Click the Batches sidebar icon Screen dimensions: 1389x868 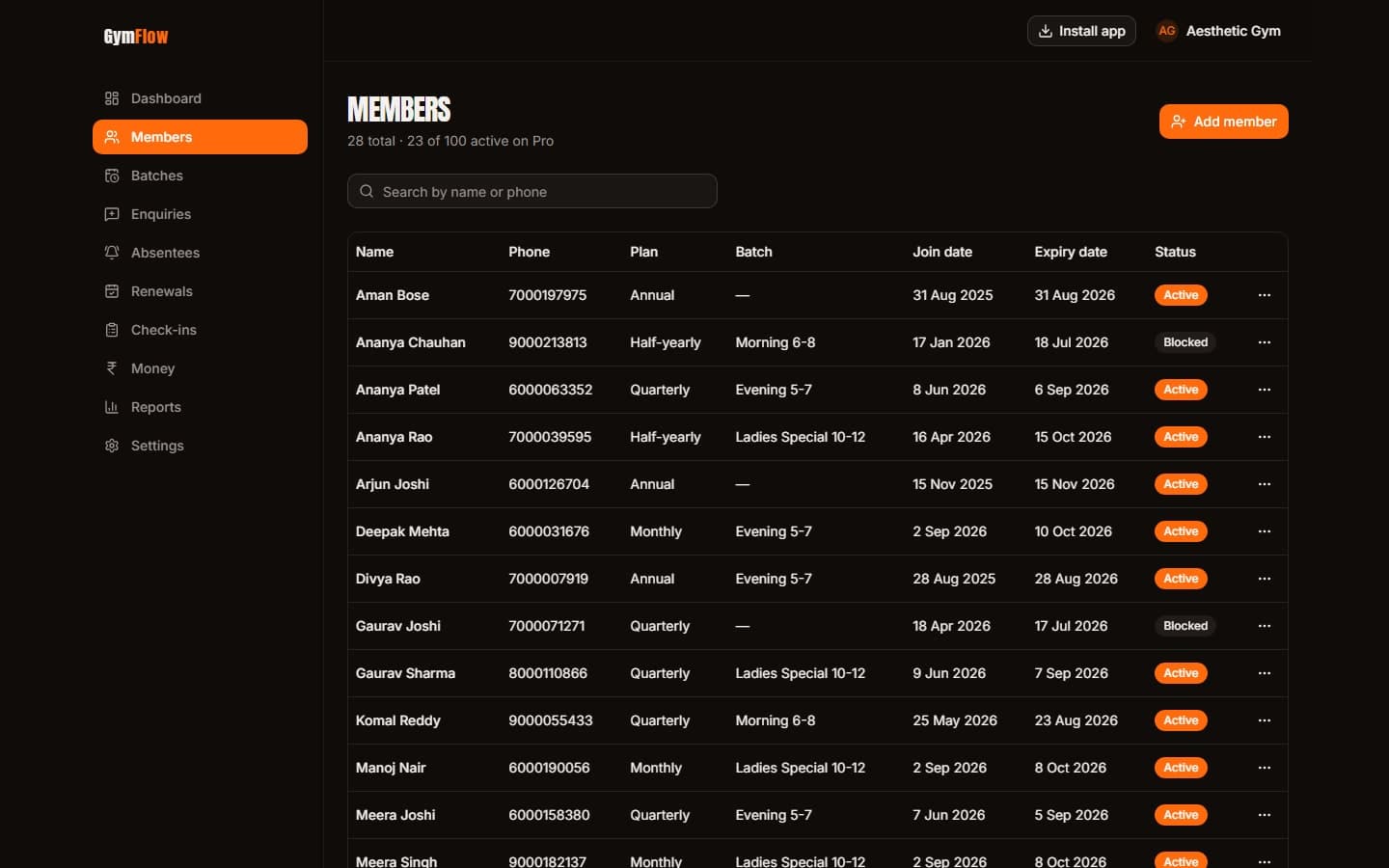tap(112, 176)
